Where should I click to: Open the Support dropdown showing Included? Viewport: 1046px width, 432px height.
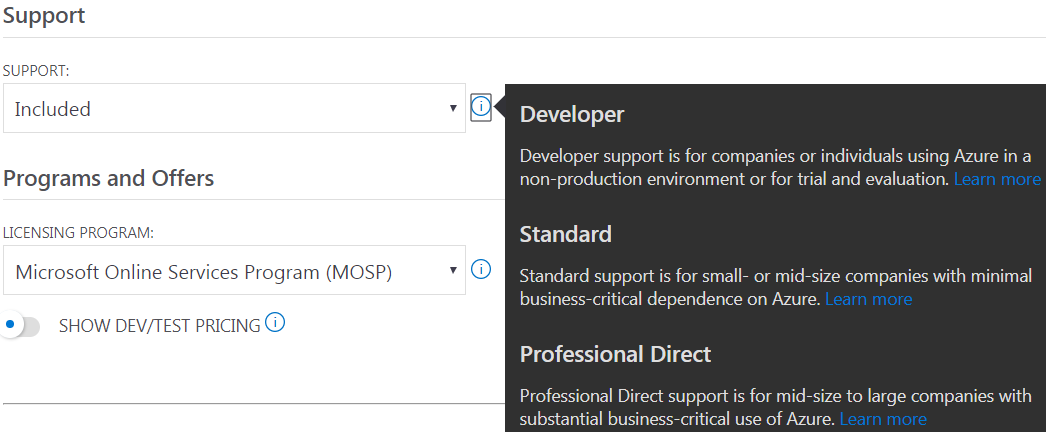(234, 108)
